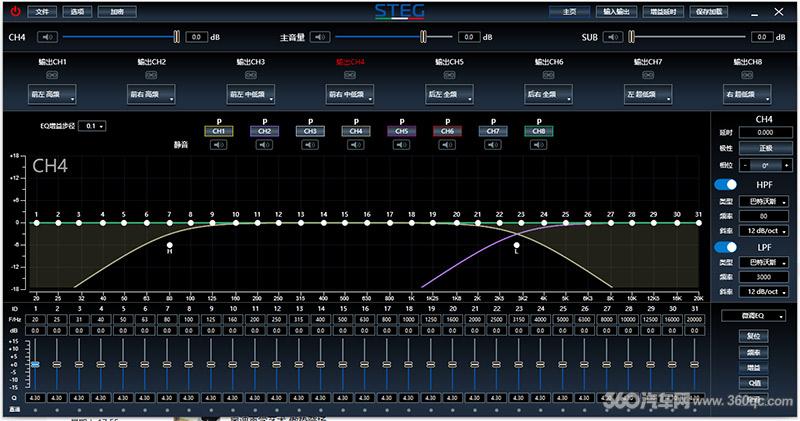Switch to the 增益延时 tab

(663, 12)
